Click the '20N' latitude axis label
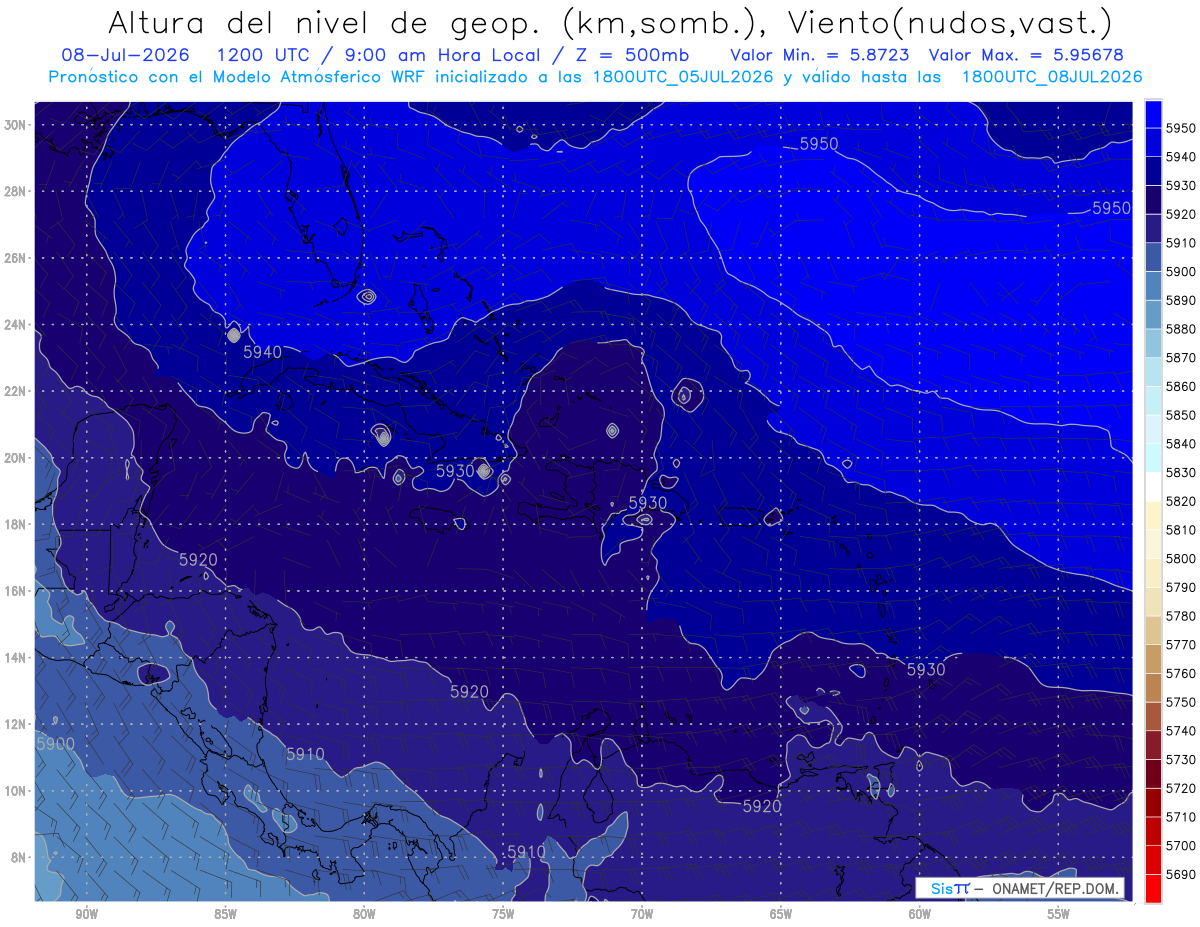 [15, 458]
